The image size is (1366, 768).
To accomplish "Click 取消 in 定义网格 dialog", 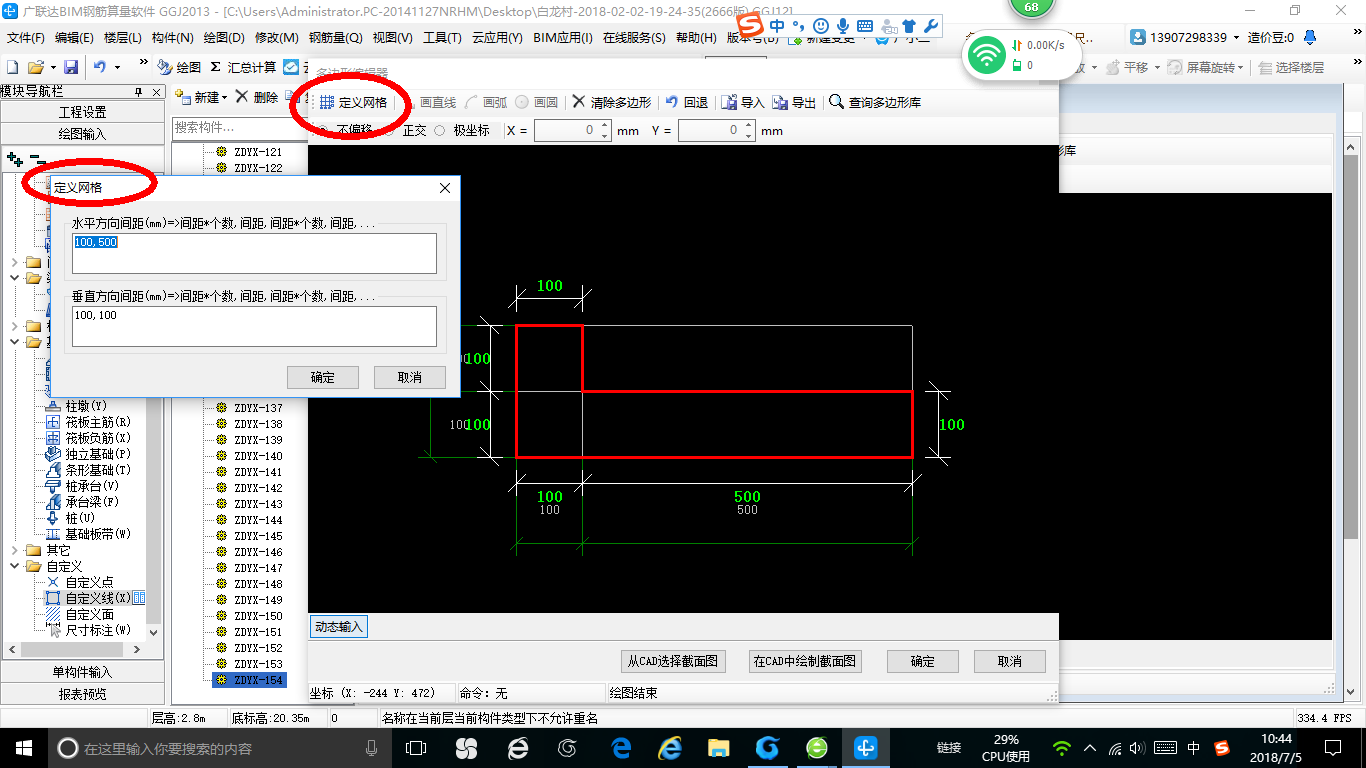I will [410, 377].
